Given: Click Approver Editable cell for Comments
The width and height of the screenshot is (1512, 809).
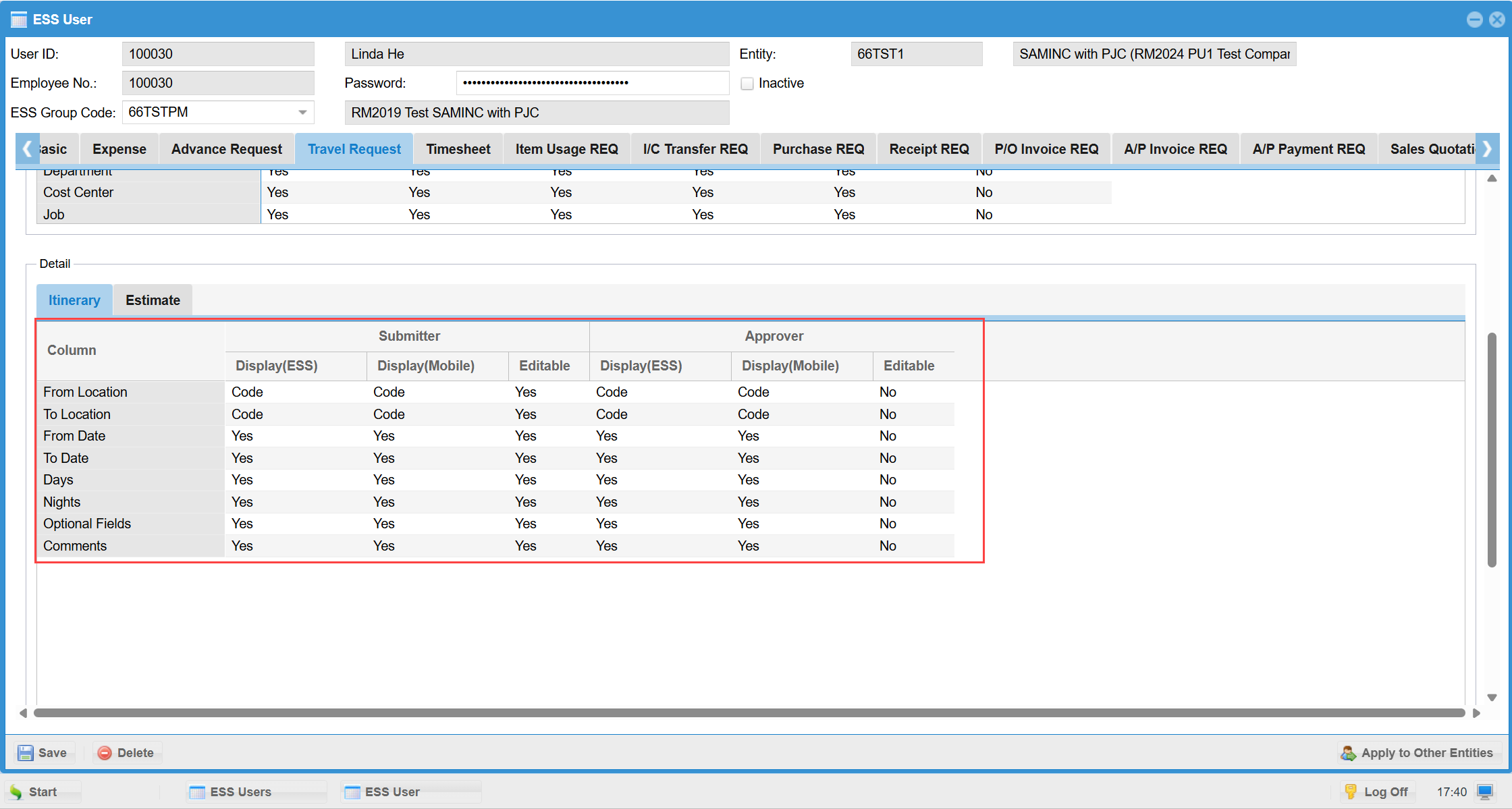Looking at the screenshot, I should (913, 546).
